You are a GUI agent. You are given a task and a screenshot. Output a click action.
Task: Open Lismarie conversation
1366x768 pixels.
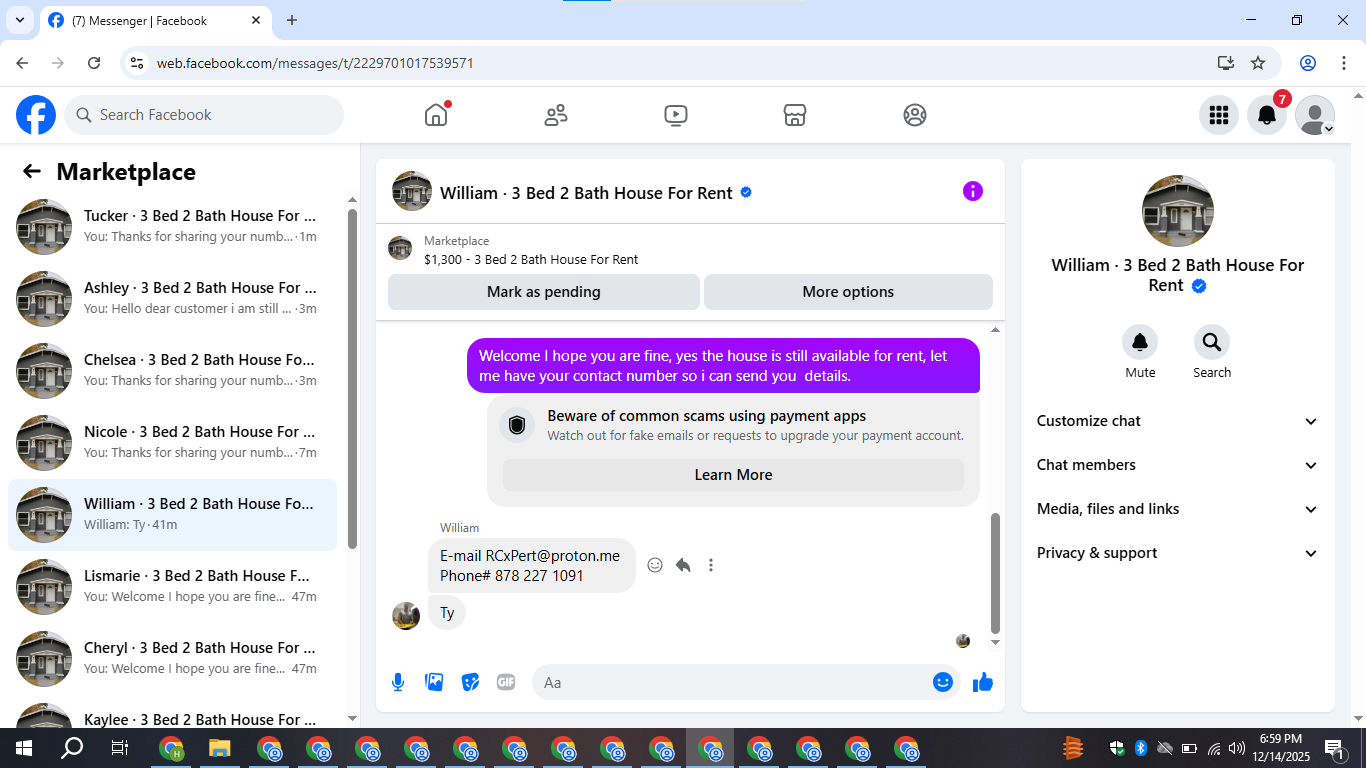[x=172, y=586]
